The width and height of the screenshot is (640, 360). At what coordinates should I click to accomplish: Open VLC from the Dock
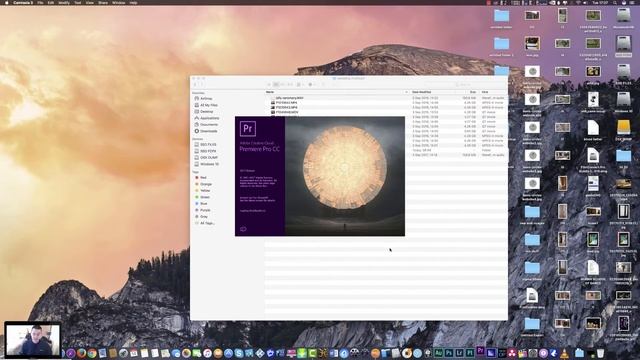[564, 353]
